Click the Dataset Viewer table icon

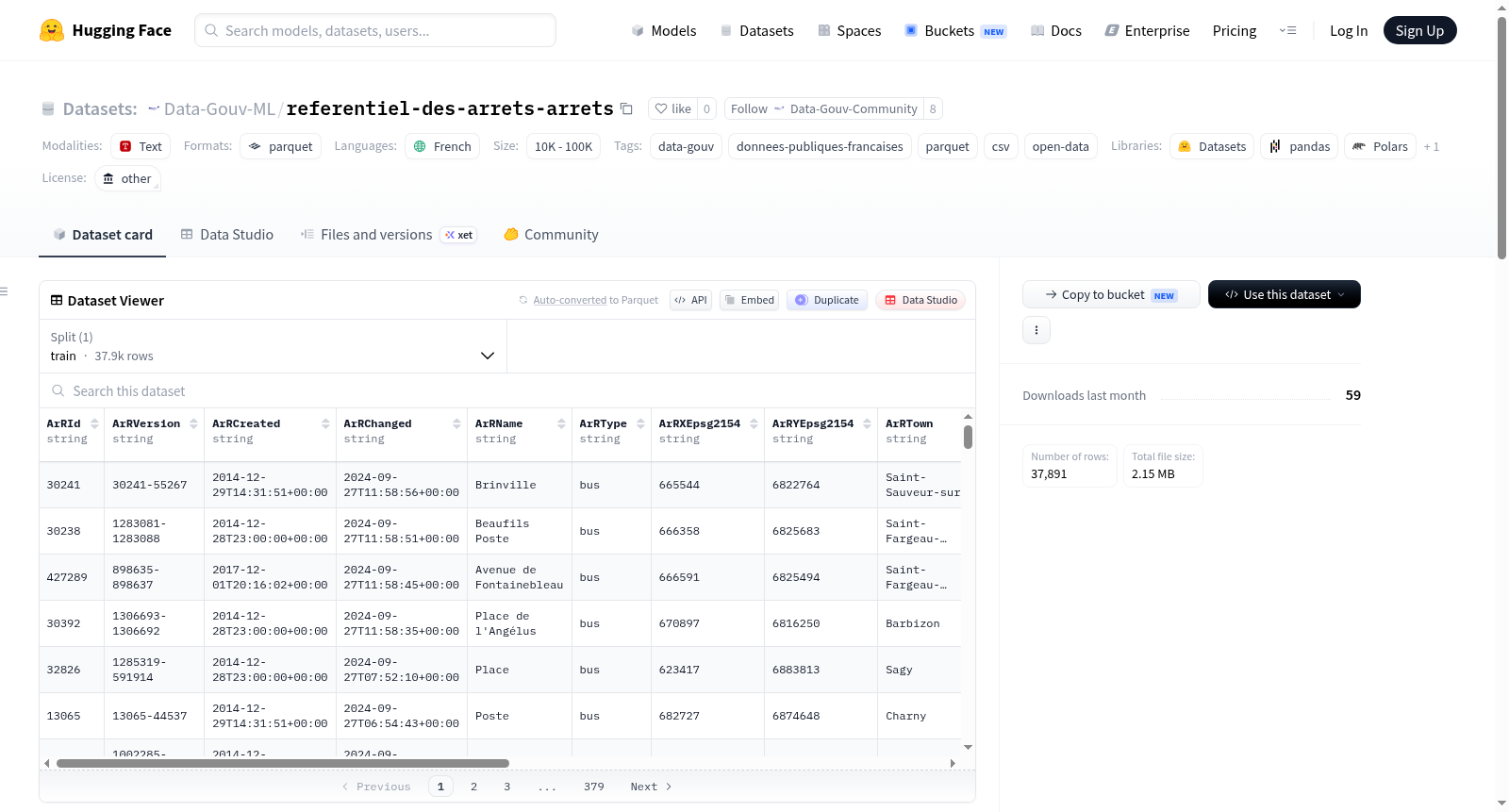(57, 300)
